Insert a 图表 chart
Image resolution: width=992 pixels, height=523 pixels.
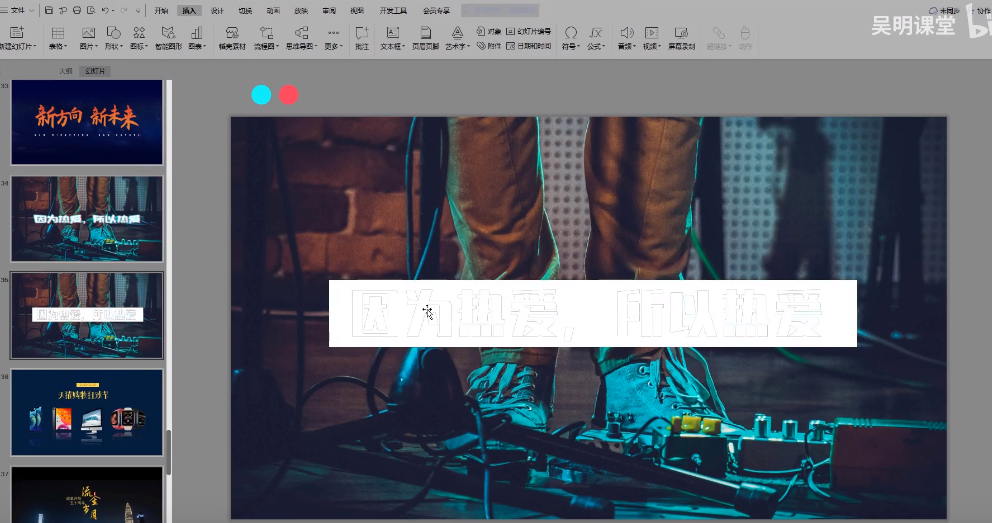tap(197, 38)
